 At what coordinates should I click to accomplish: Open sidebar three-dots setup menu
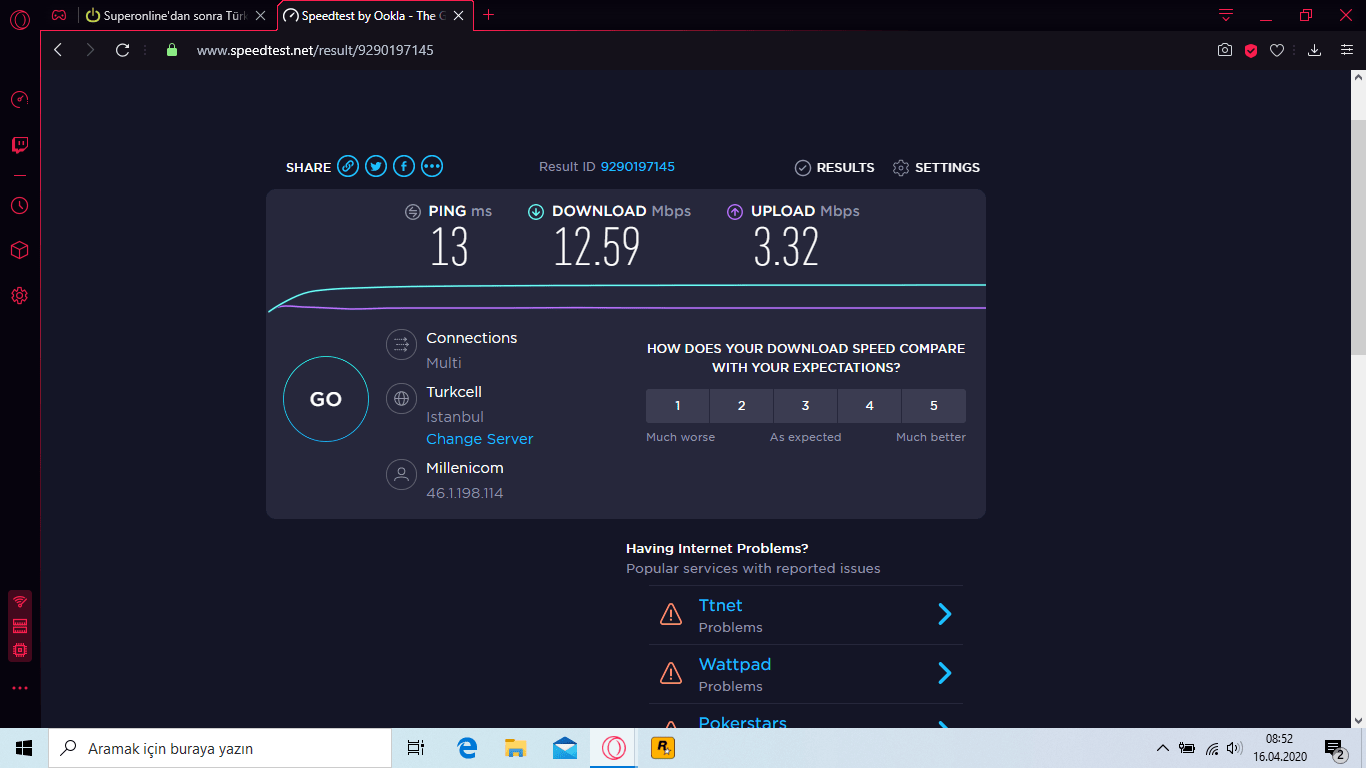tap(20, 689)
